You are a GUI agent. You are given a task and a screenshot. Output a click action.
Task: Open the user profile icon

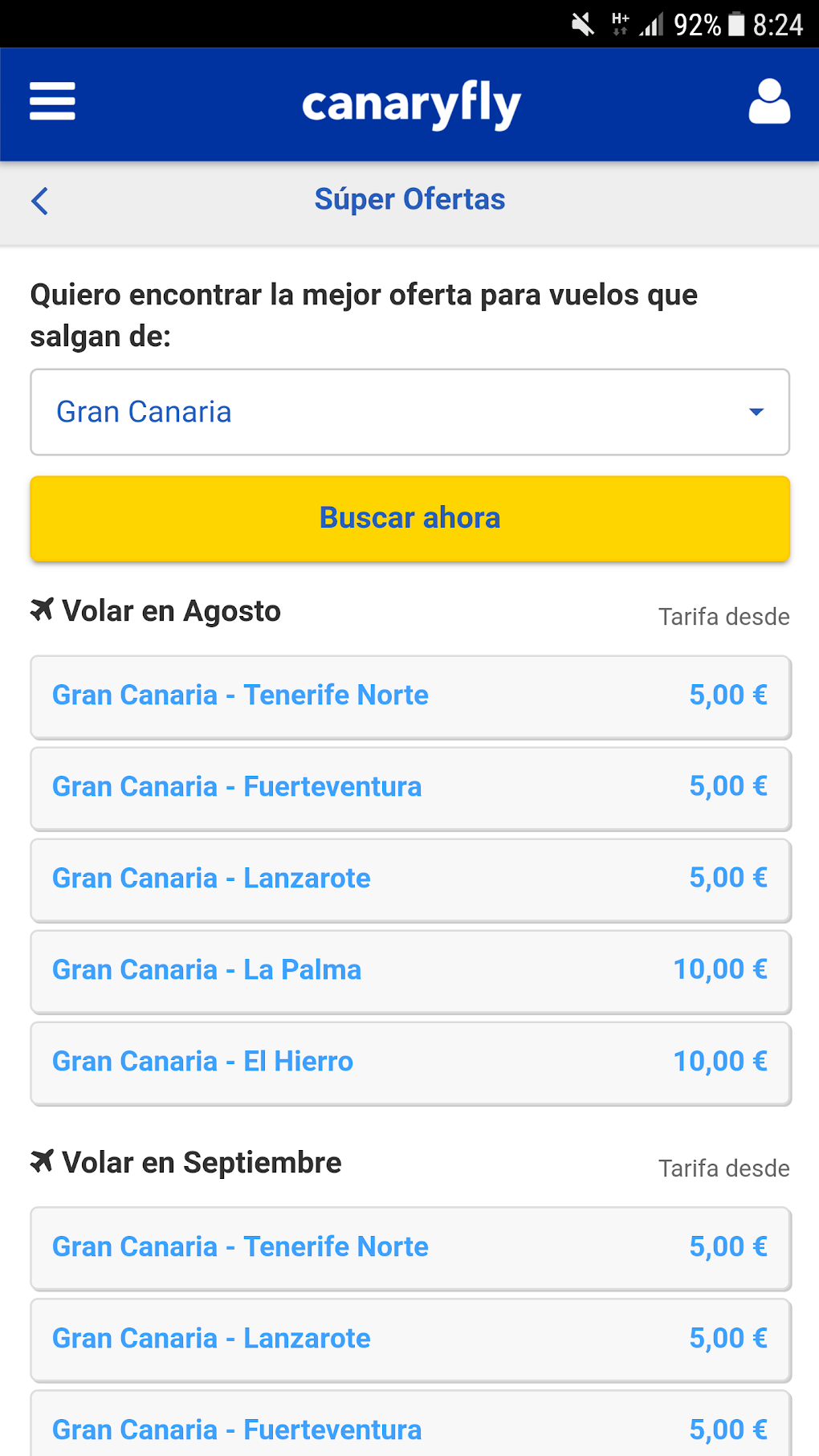point(768,101)
